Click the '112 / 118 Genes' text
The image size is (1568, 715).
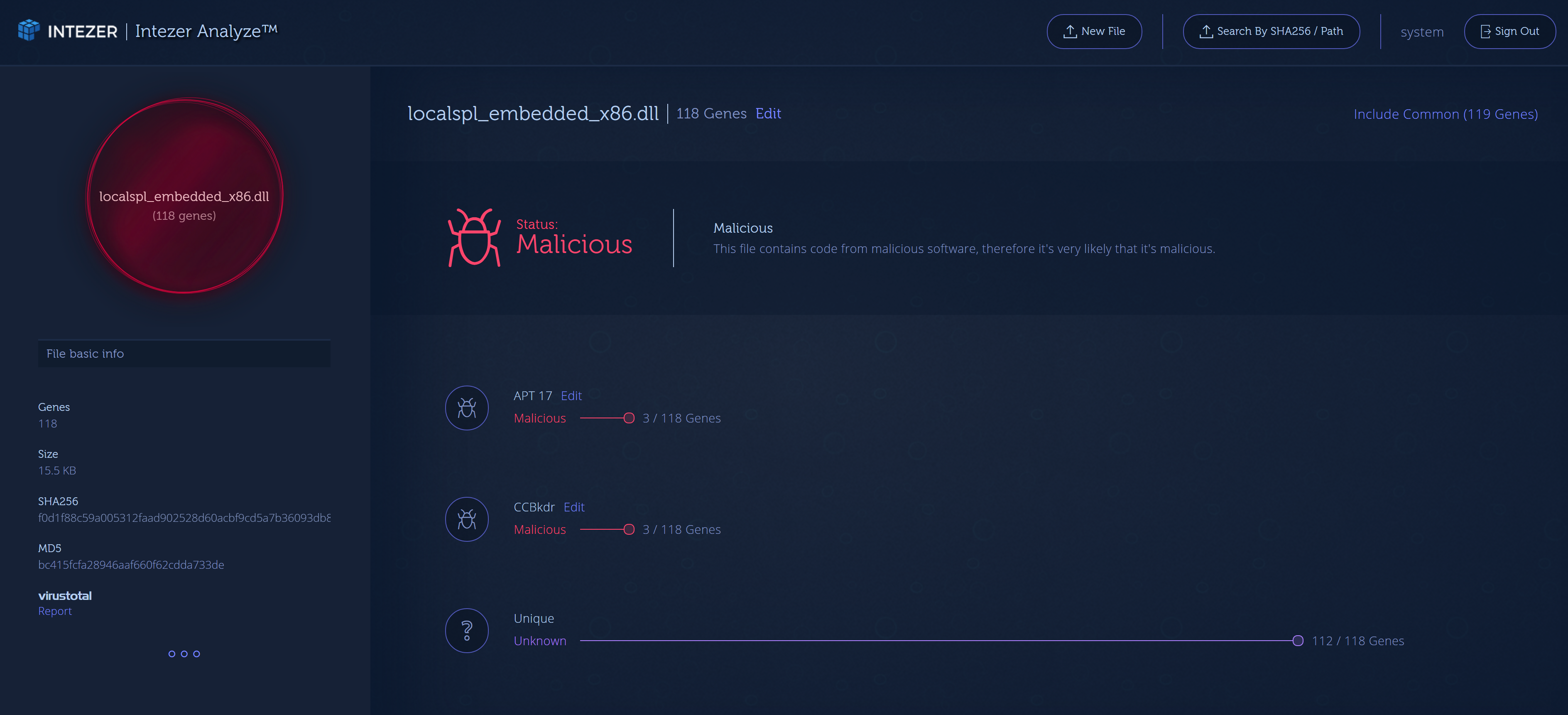point(1358,641)
